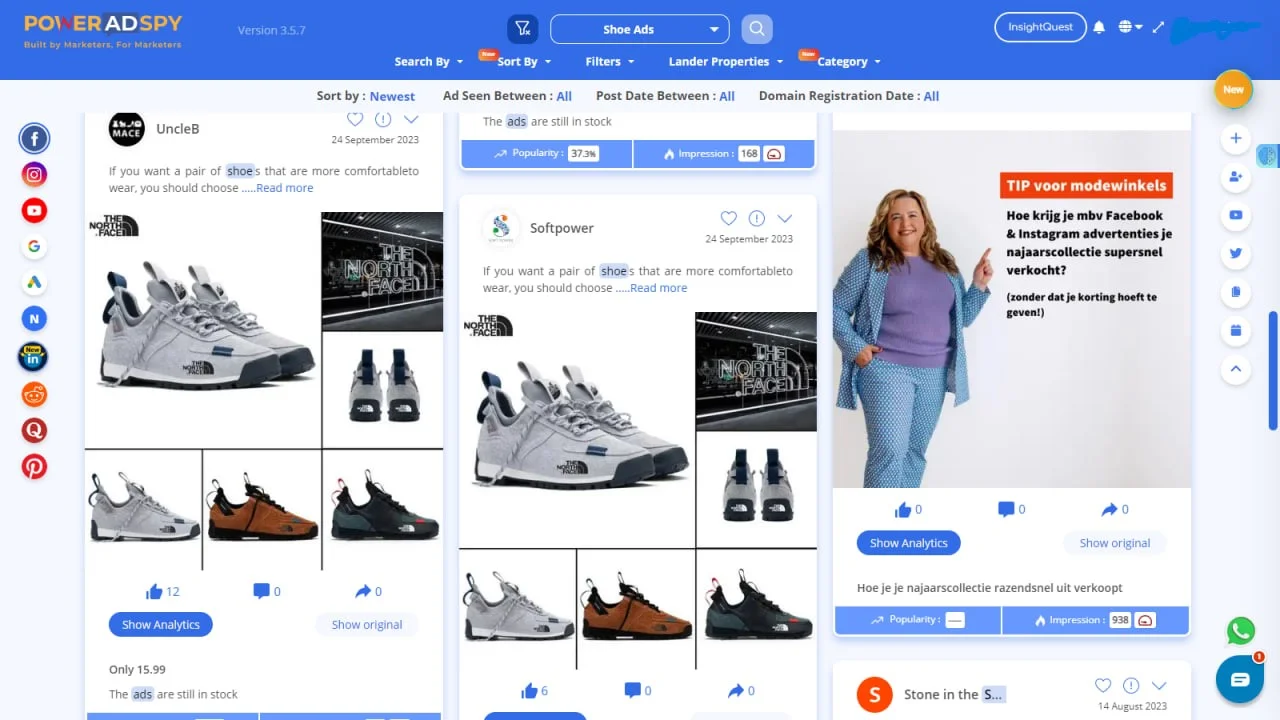Click the copy documents icon in right sidebar
The image size is (1280, 720).
click(1236, 292)
